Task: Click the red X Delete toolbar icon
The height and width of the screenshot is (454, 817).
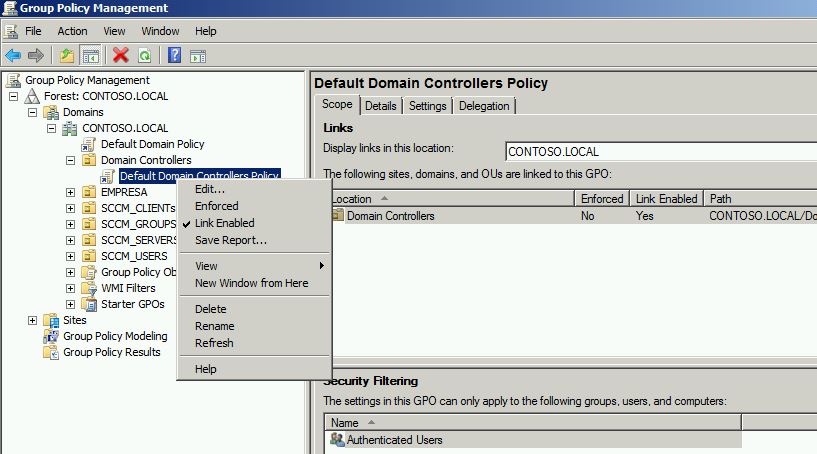Action: tap(121, 56)
